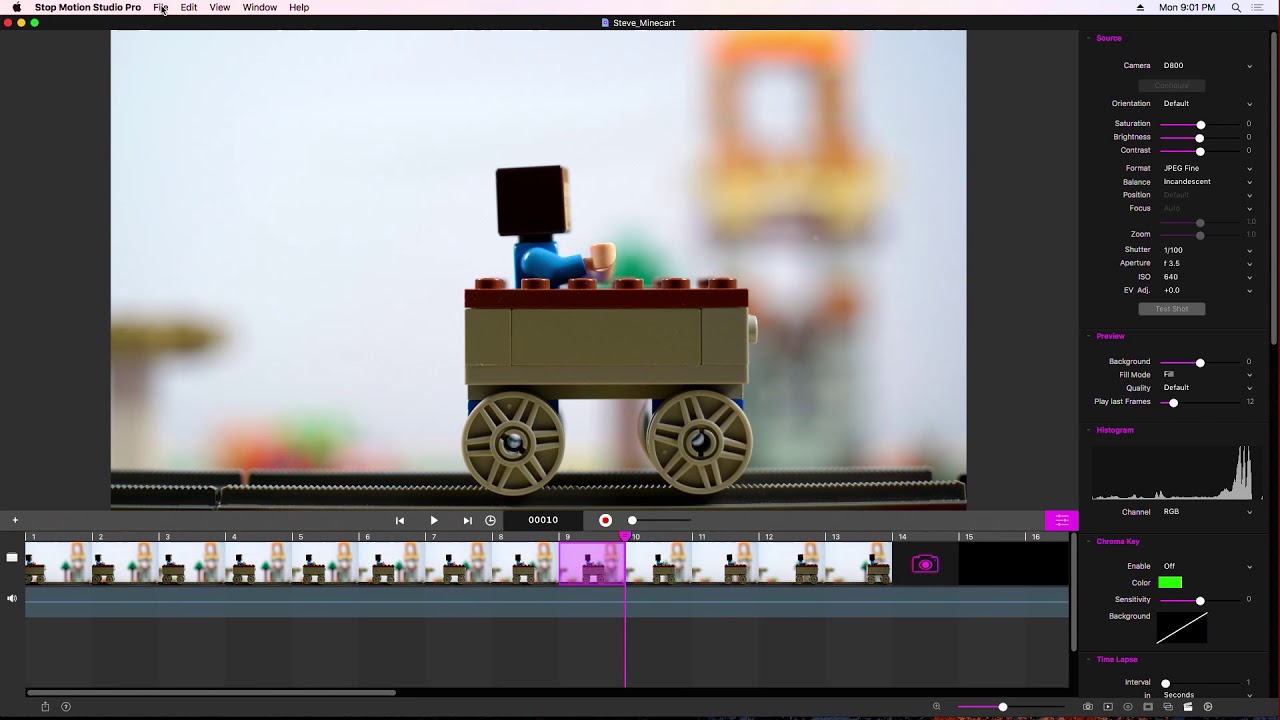Open Spotlight search in the menu bar
Screen dimensions: 1280x720
point(1236,7)
